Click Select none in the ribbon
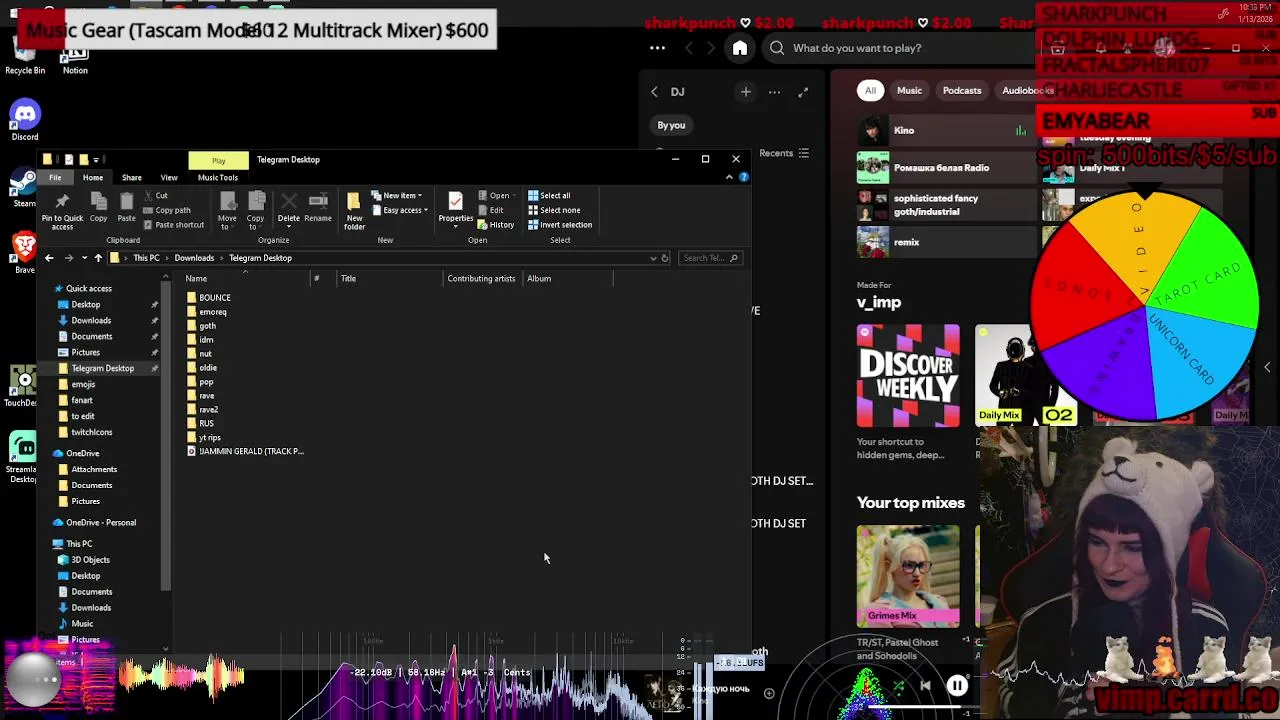1280x720 pixels. [x=553, y=210]
